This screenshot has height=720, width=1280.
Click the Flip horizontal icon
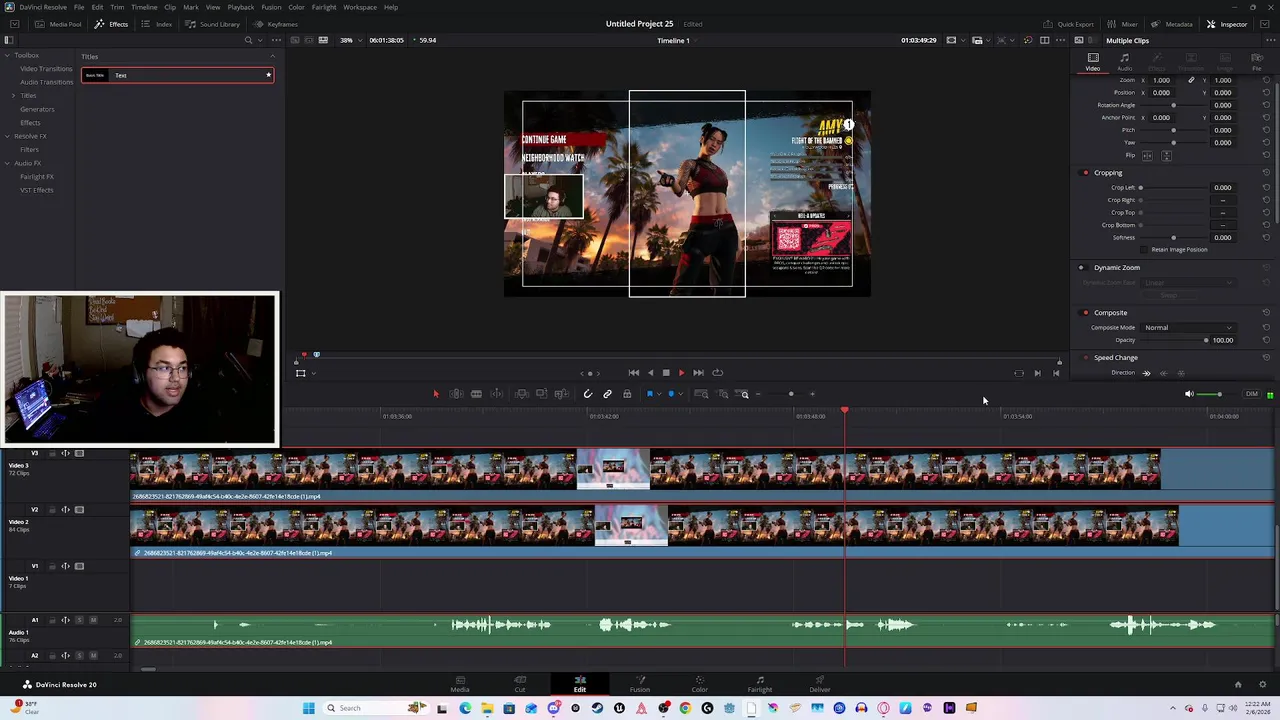tap(1147, 156)
